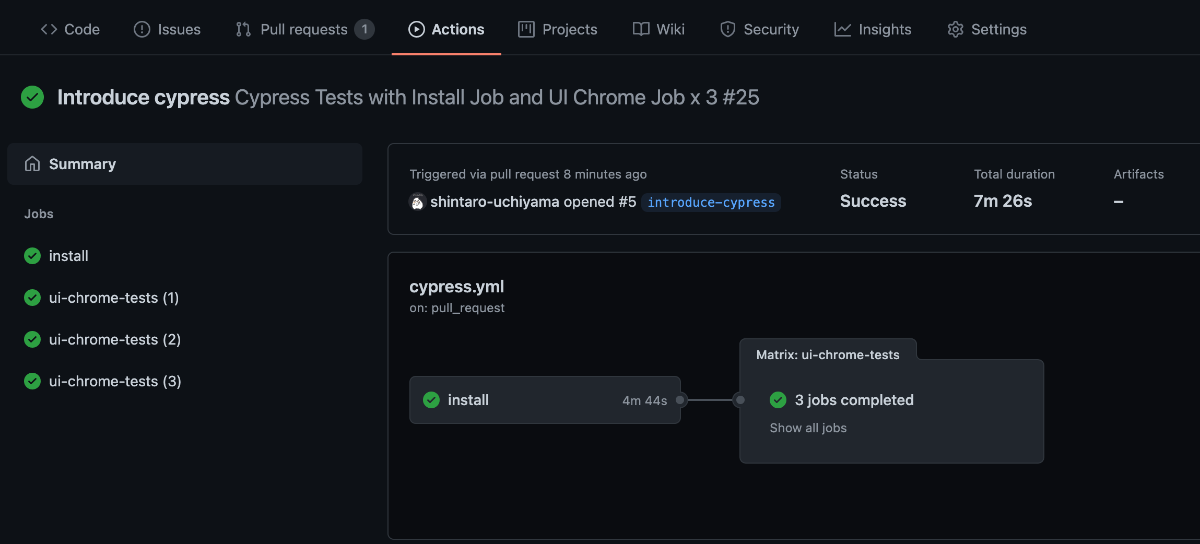This screenshot has height=544, width=1200.
Task: Click the 3 jobs completed text
Action: [x=854, y=400]
